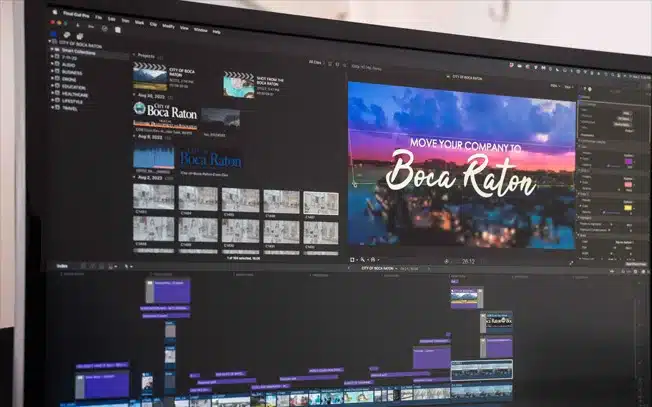Collapse the CITY OF BOCA RATON library
Image resolution: width=652 pixels, height=407 pixels.
tap(50, 42)
